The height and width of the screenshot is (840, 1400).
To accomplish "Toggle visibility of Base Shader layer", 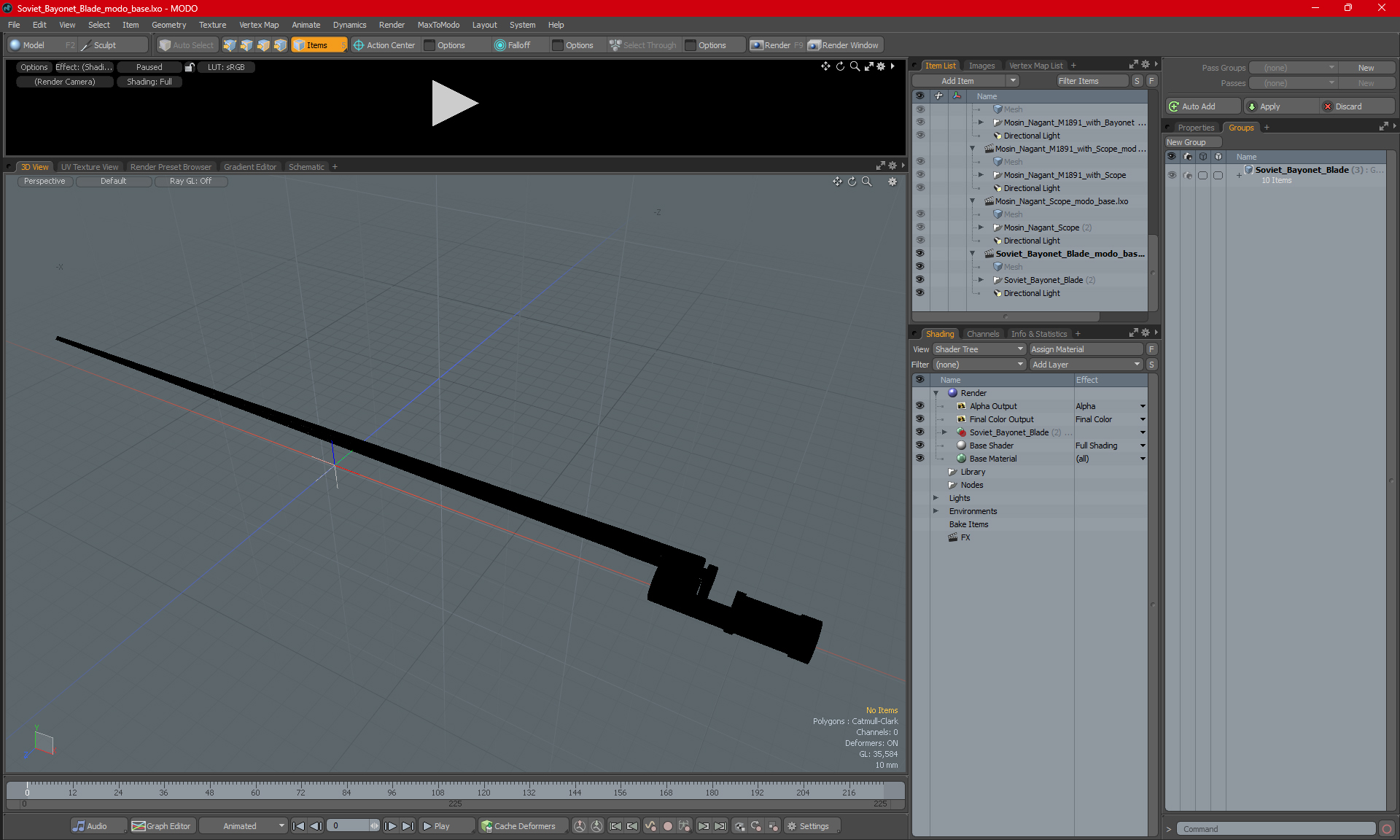I will click(919, 446).
